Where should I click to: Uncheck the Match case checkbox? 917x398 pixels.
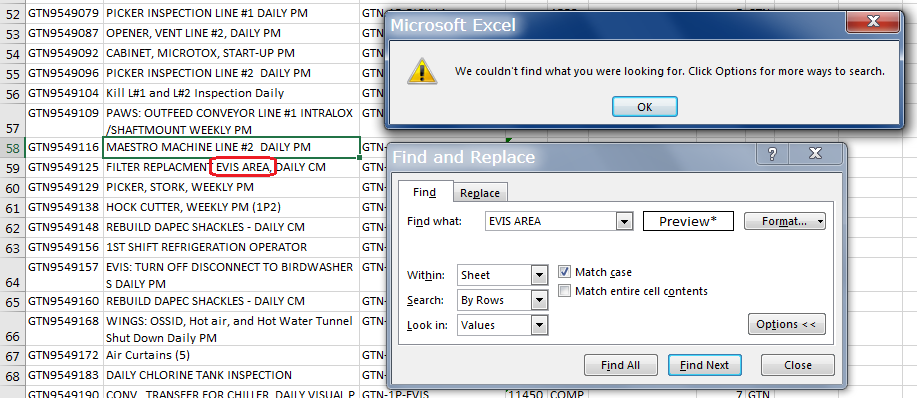(564, 272)
